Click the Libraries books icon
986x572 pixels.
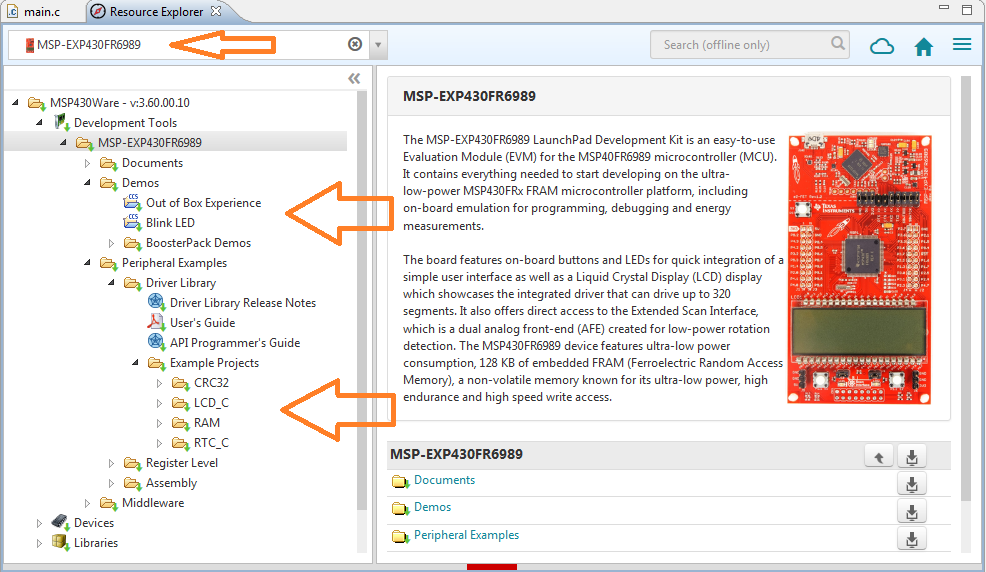point(60,542)
